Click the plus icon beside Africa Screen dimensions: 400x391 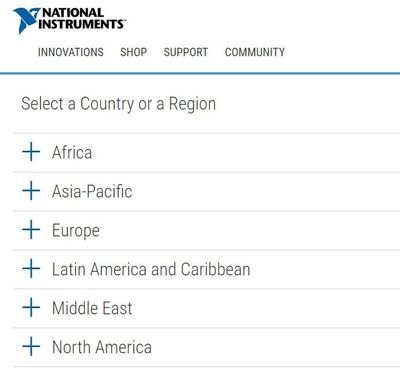31,152
